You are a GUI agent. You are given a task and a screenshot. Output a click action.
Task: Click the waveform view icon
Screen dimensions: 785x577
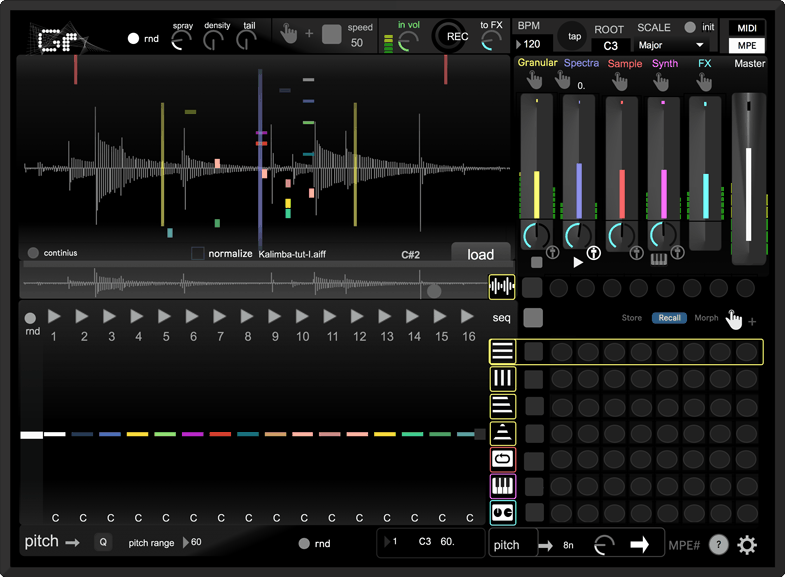point(502,287)
